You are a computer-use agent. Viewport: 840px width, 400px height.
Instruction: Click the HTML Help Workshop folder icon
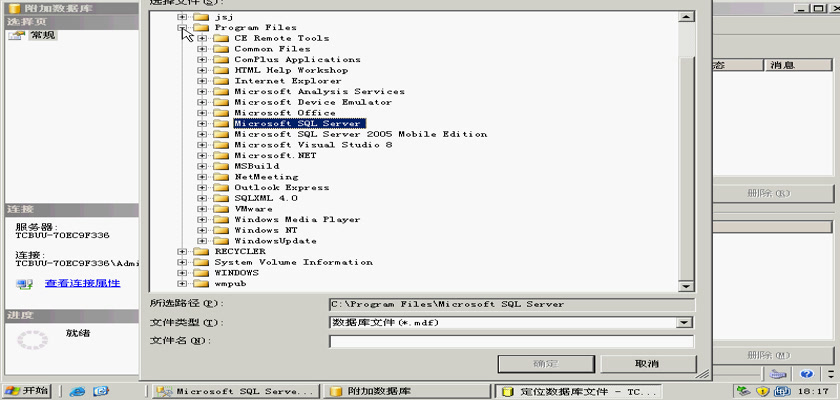(x=221, y=70)
